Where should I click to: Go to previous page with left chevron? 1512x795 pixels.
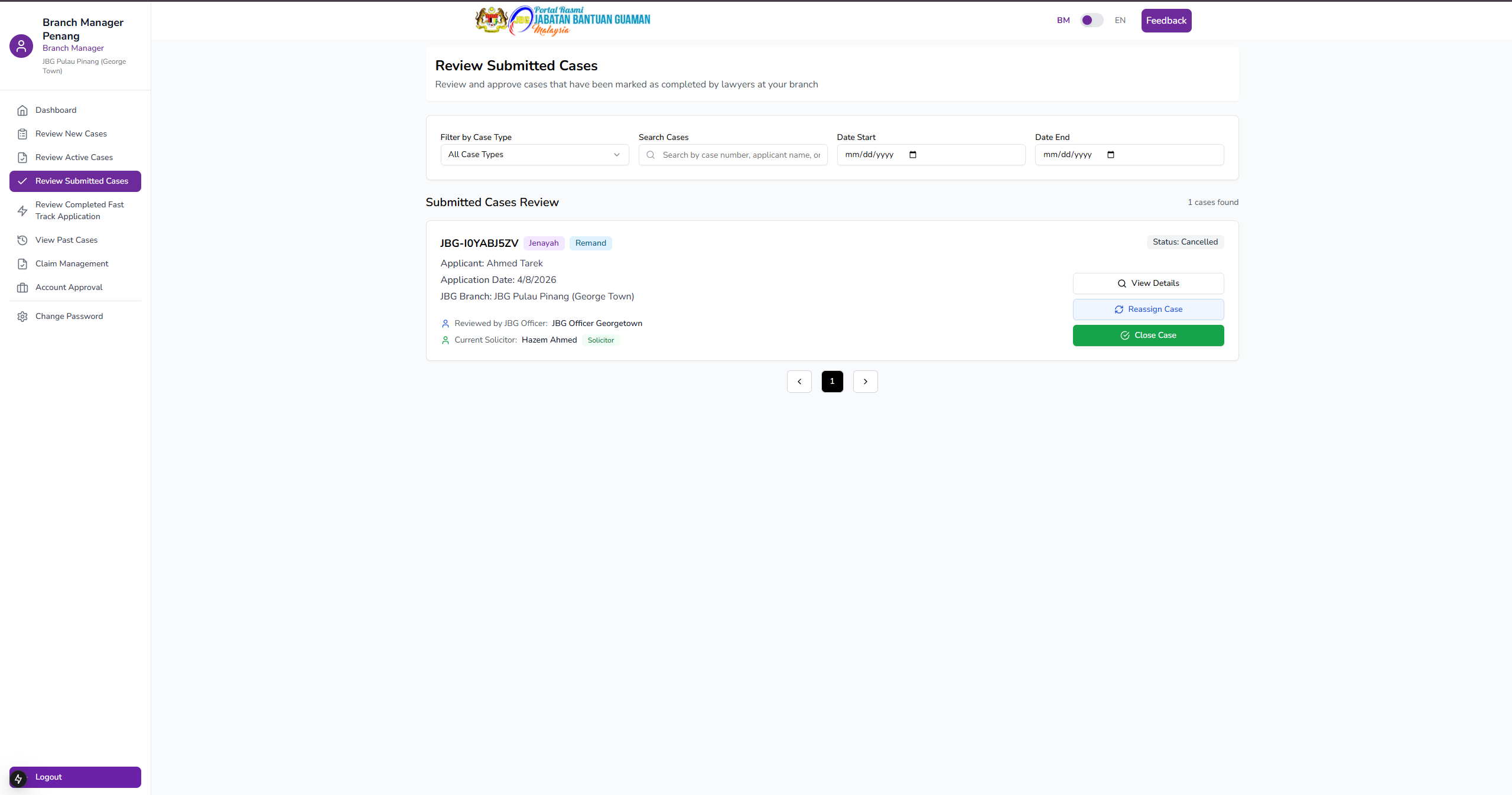[799, 382]
